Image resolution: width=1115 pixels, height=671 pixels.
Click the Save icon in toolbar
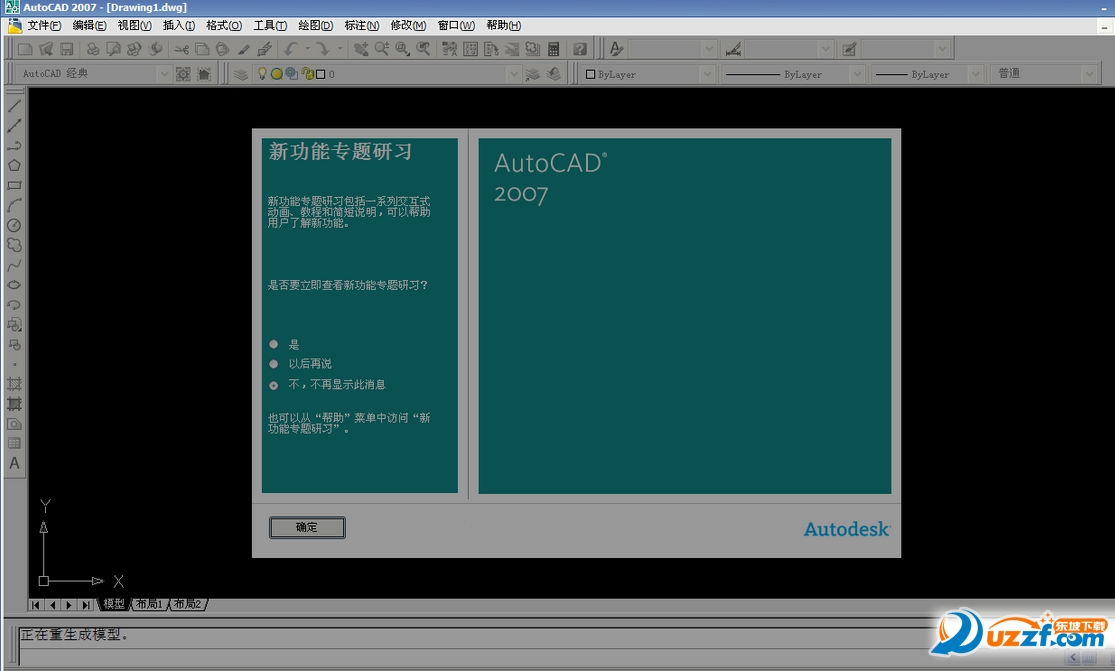click(66, 49)
